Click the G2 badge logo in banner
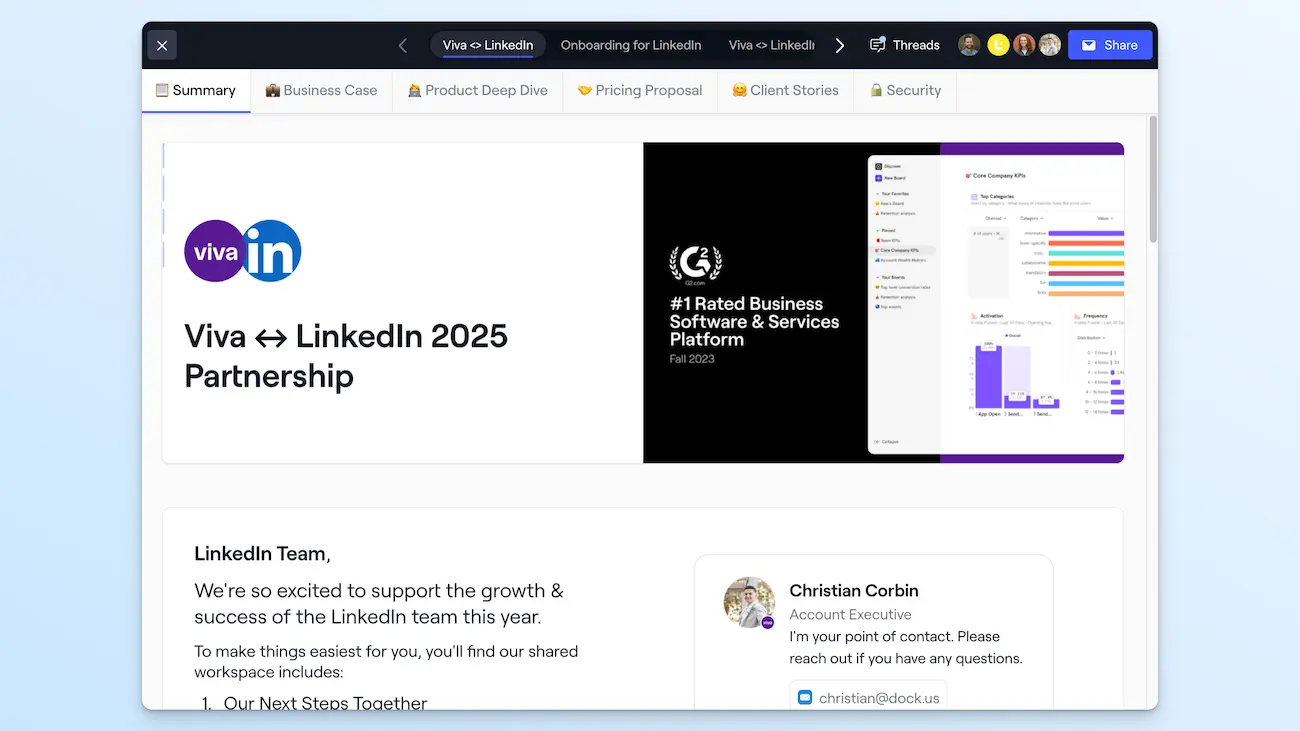This screenshot has height=731, width=1300. (695, 265)
